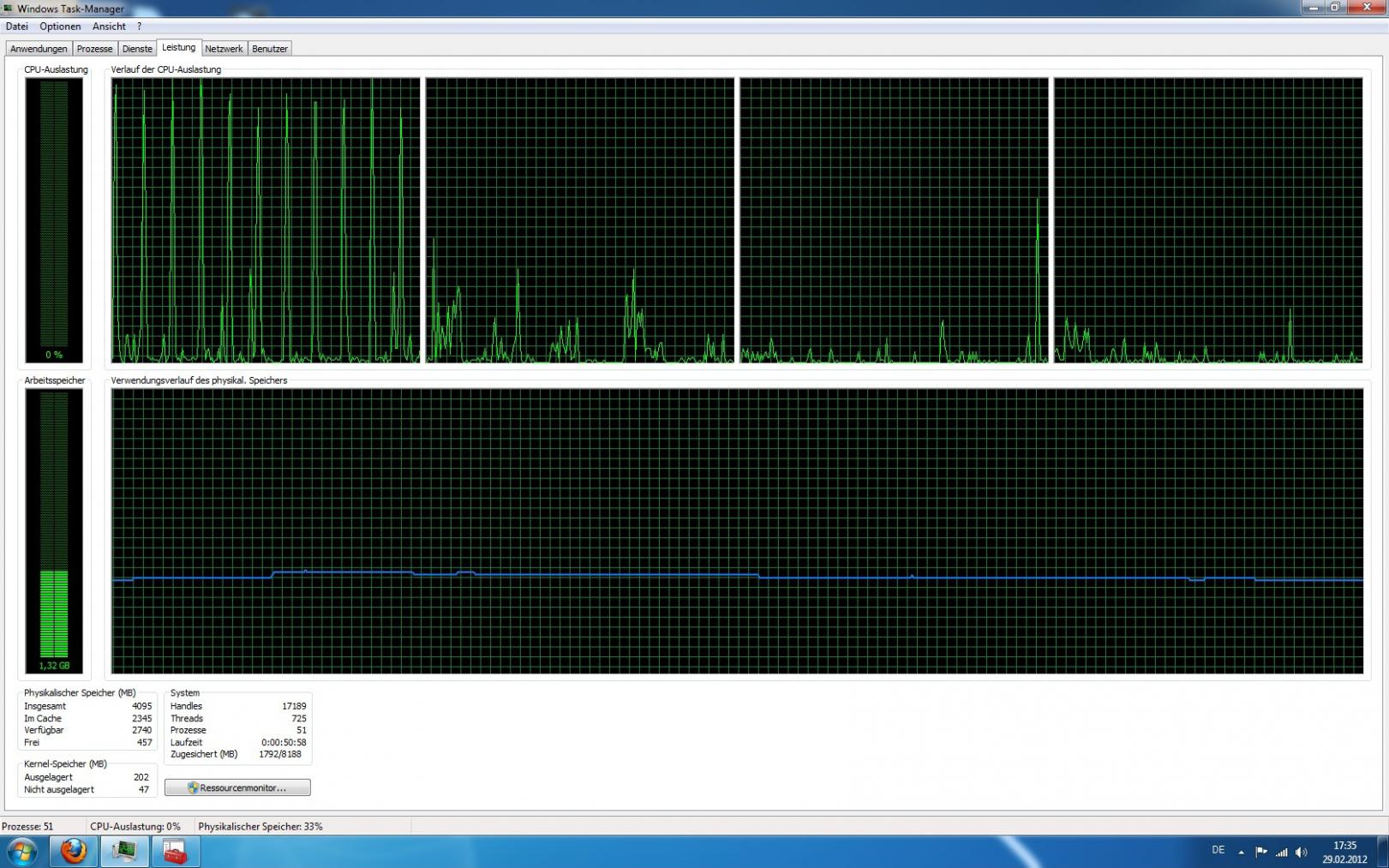Click Nicht ausgelagert value 47
The image size is (1389, 868).
coord(143,790)
